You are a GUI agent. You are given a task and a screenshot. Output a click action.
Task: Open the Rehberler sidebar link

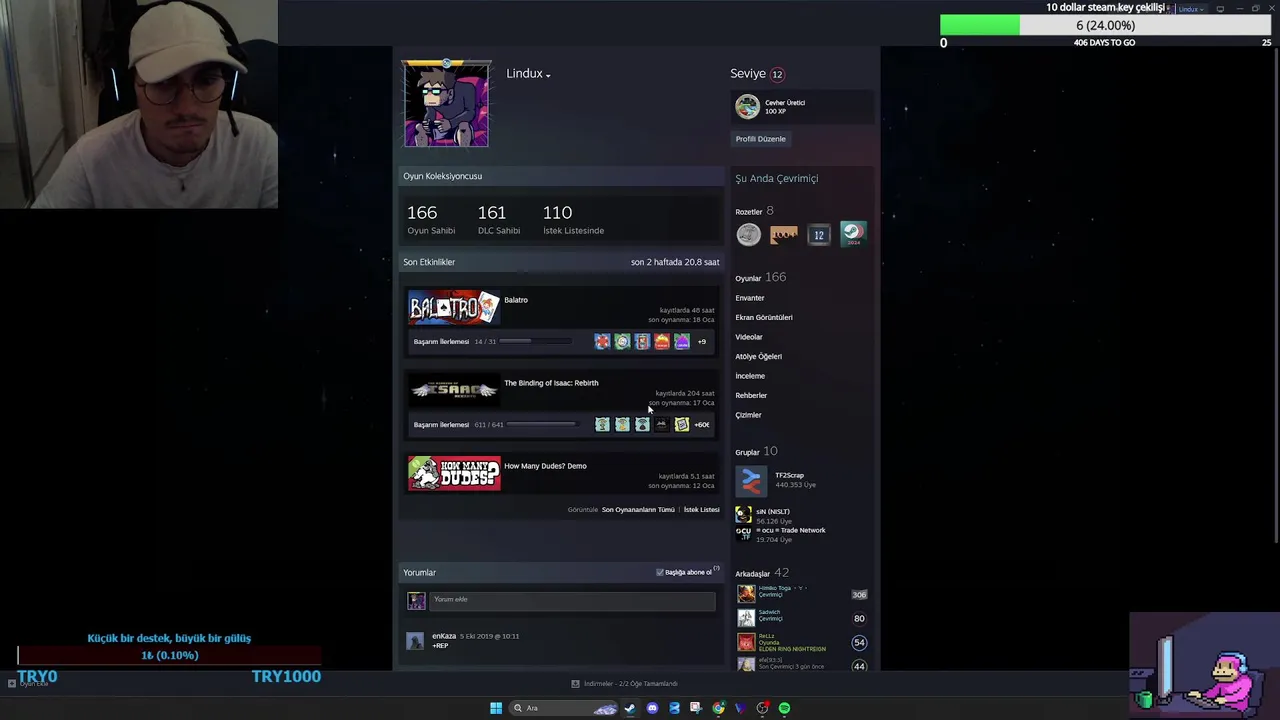click(751, 396)
